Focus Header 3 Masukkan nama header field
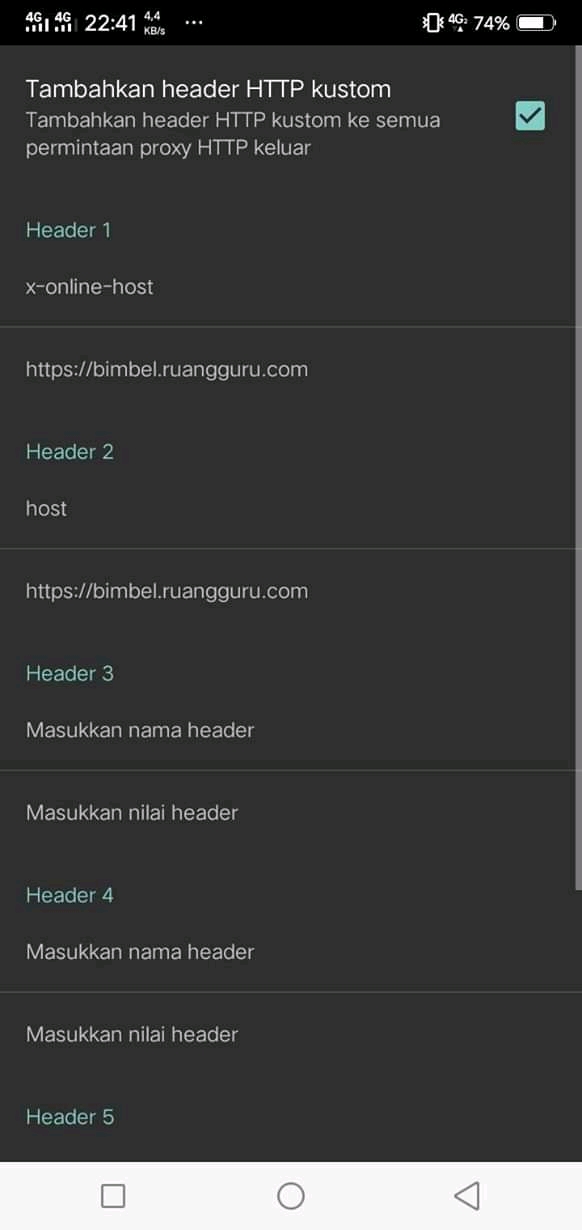 pyautogui.click(x=291, y=730)
